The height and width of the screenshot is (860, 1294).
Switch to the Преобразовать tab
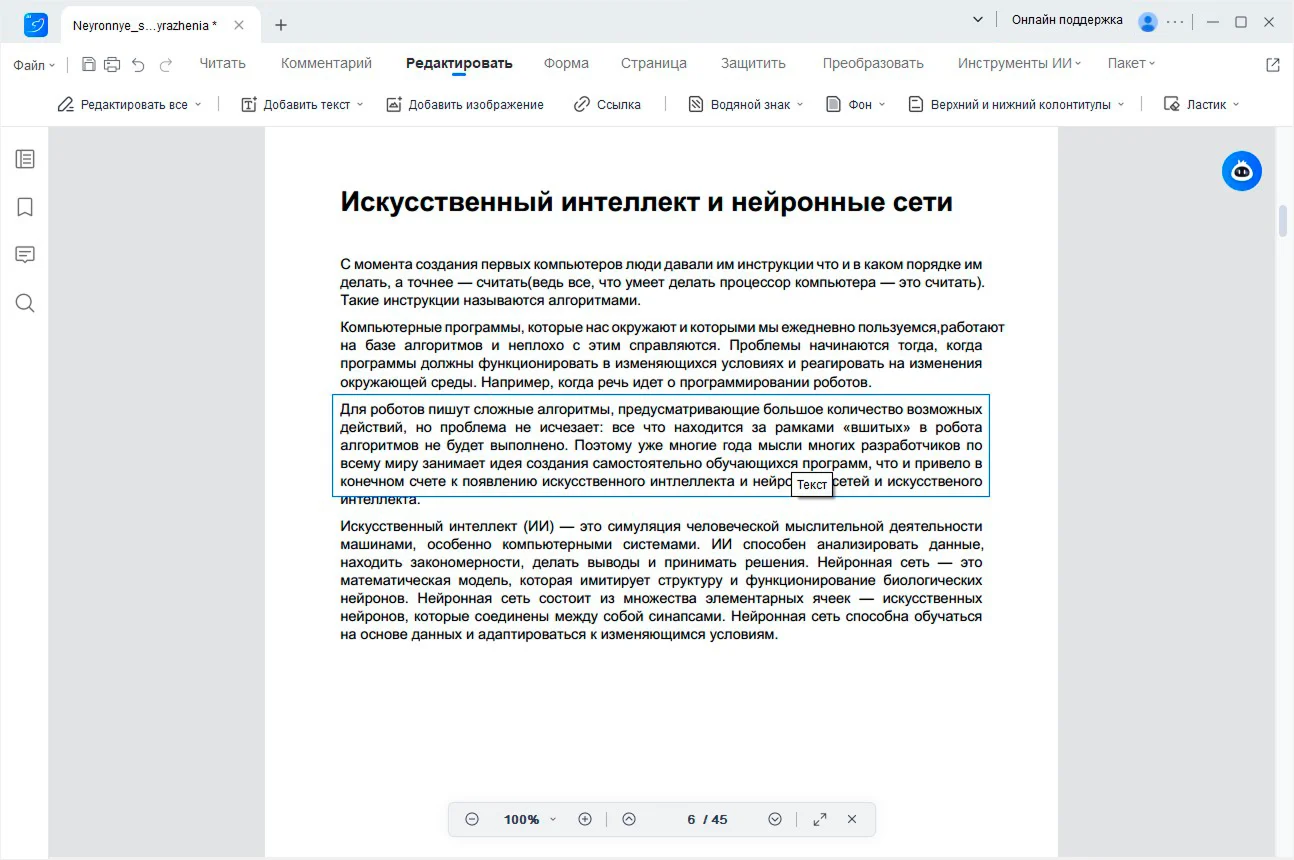pos(873,63)
